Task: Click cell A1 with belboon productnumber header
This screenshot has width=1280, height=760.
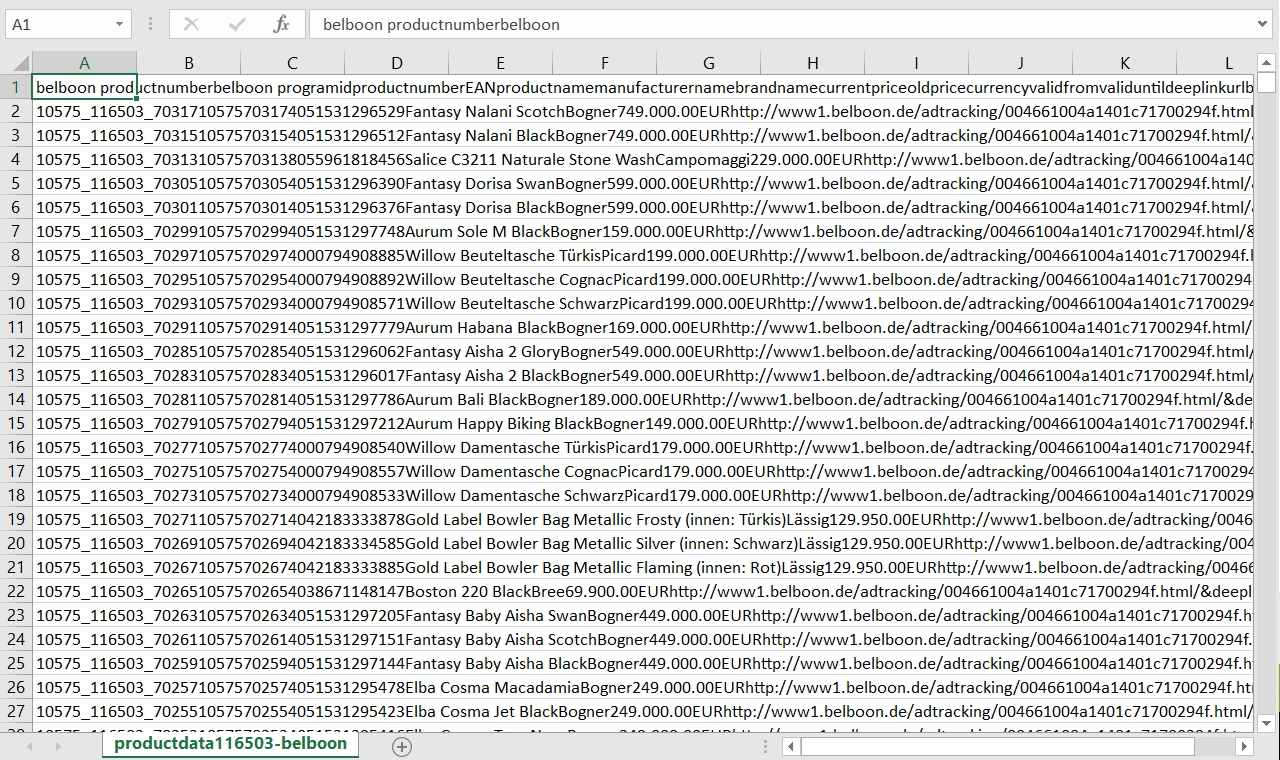Action: click(84, 87)
